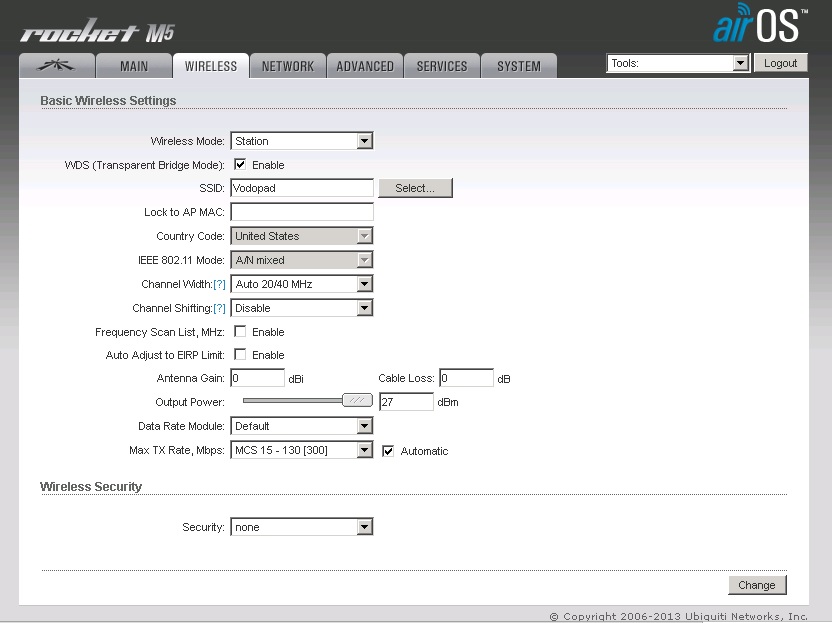Click the Lock to AP MAC field
832x623 pixels.
click(301, 212)
